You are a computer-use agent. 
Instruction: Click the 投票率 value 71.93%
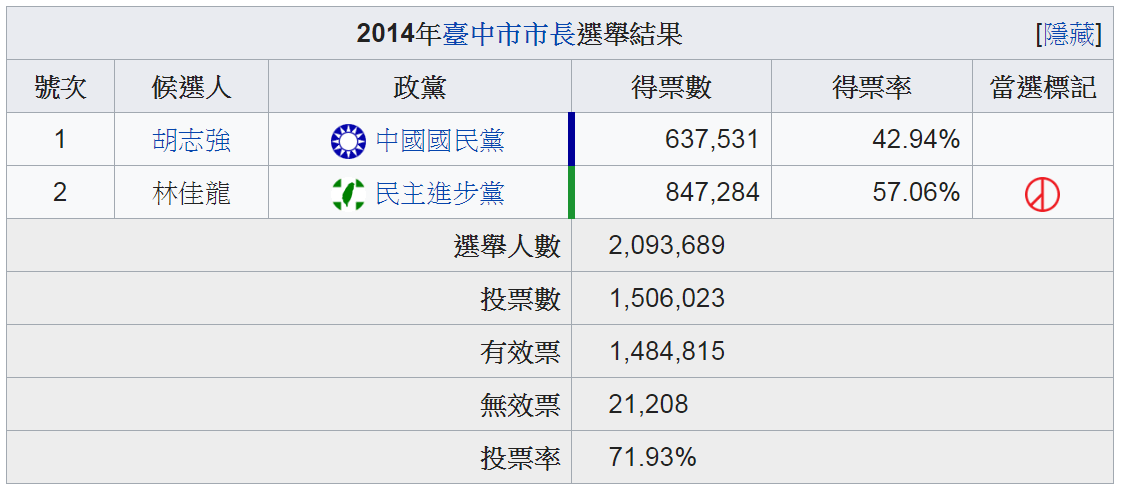tap(652, 458)
